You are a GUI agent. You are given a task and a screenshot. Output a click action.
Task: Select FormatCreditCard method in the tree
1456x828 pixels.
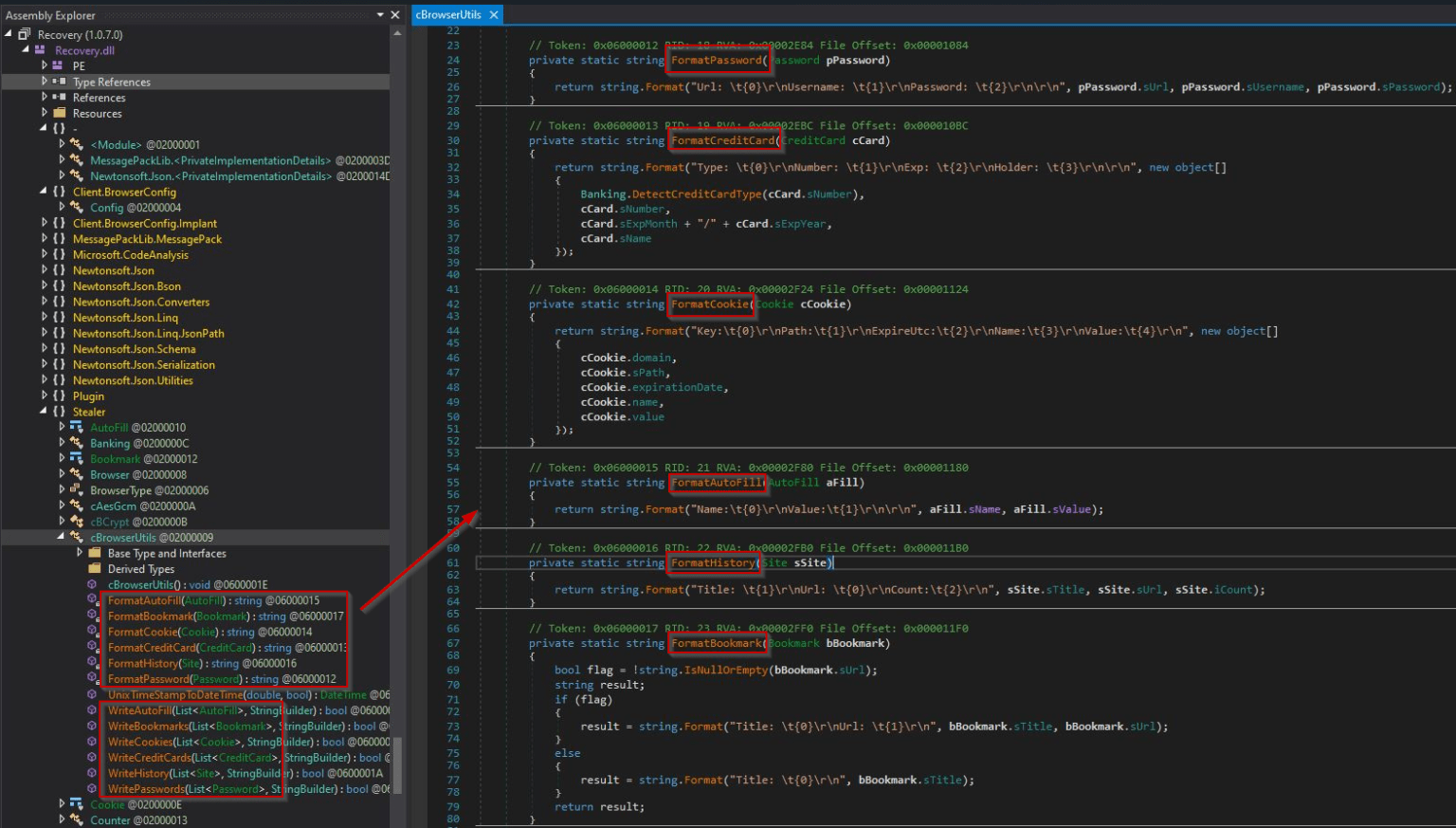coord(152,648)
